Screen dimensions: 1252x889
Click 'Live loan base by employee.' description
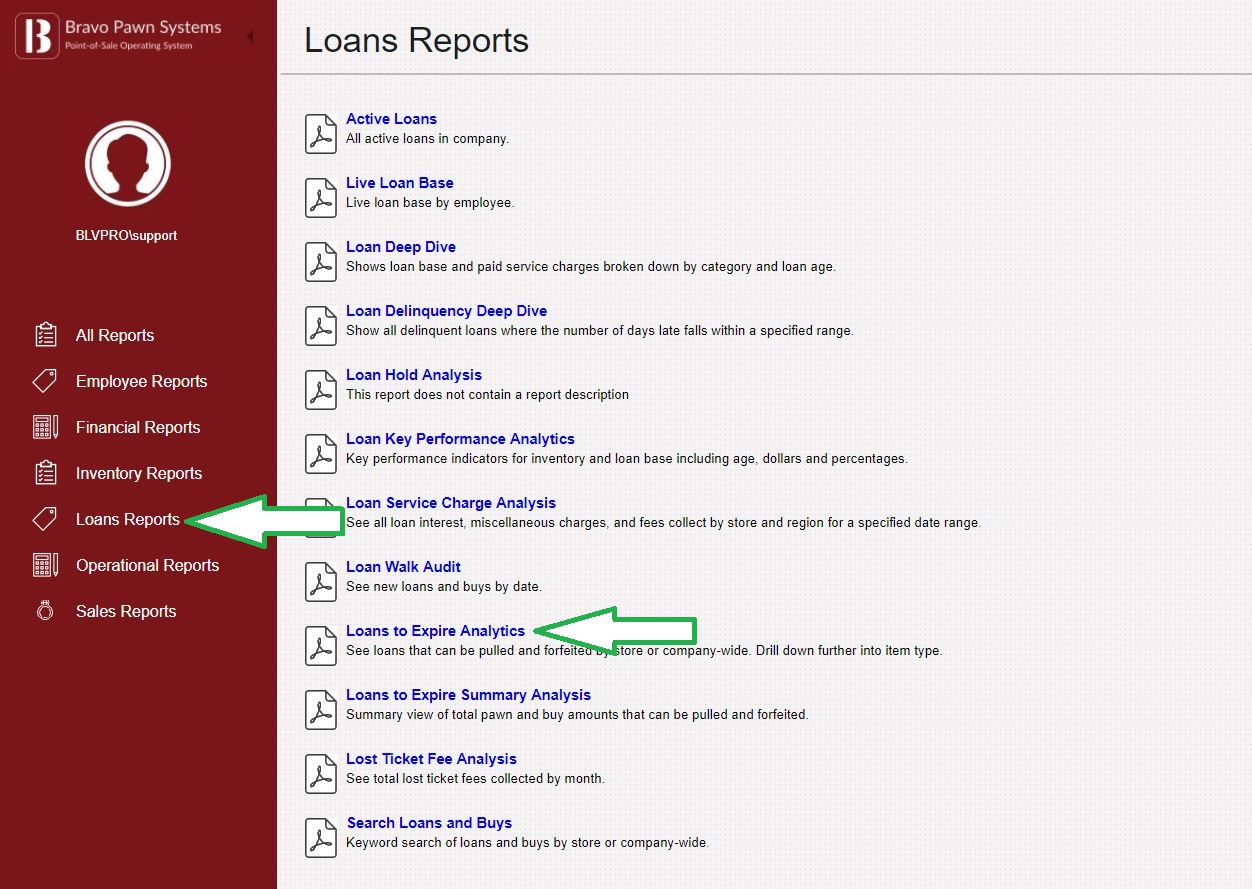430,203
